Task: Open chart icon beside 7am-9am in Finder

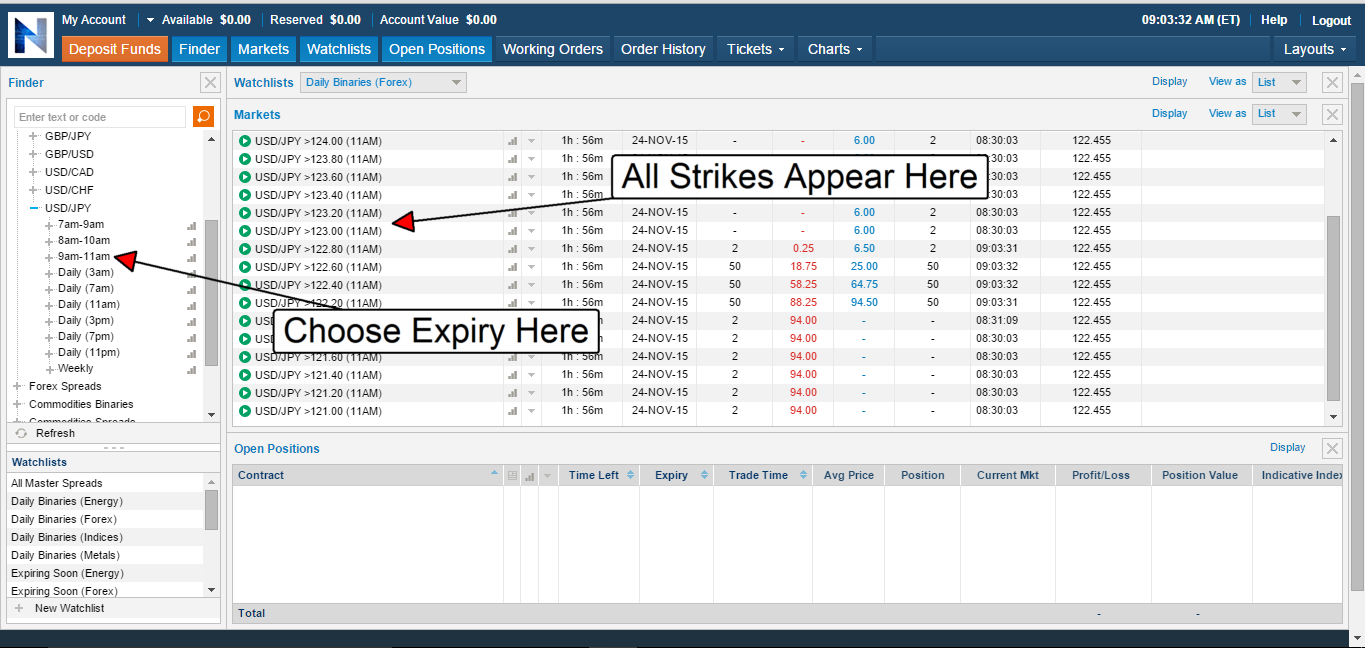Action: point(192,225)
